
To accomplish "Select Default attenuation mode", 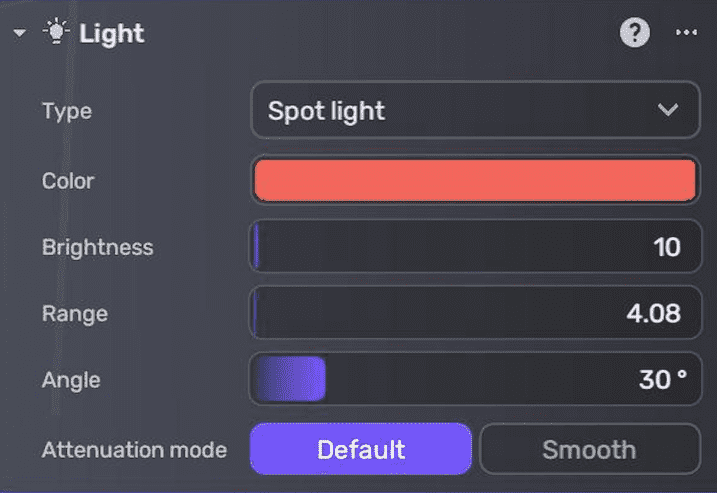I will (x=360, y=449).
